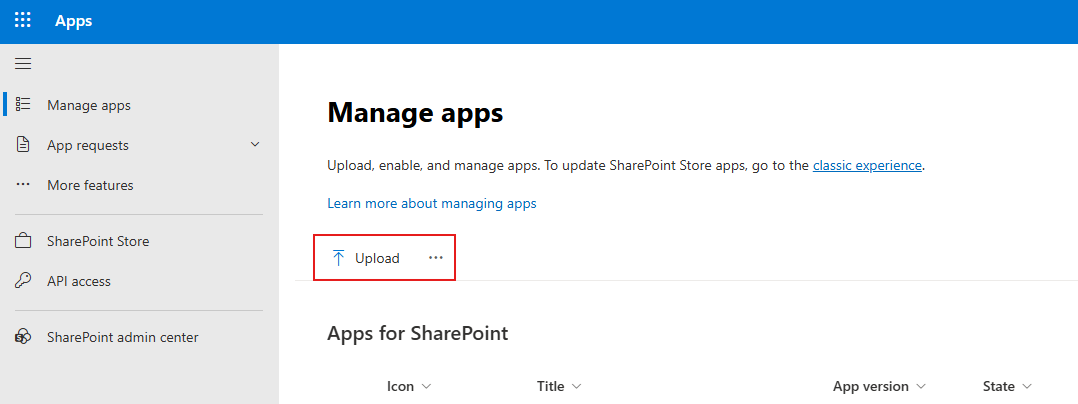Viewport: 1078px width, 404px height.
Task: Open the Icon column dropdown arrow
Action: tap(427, 387)
